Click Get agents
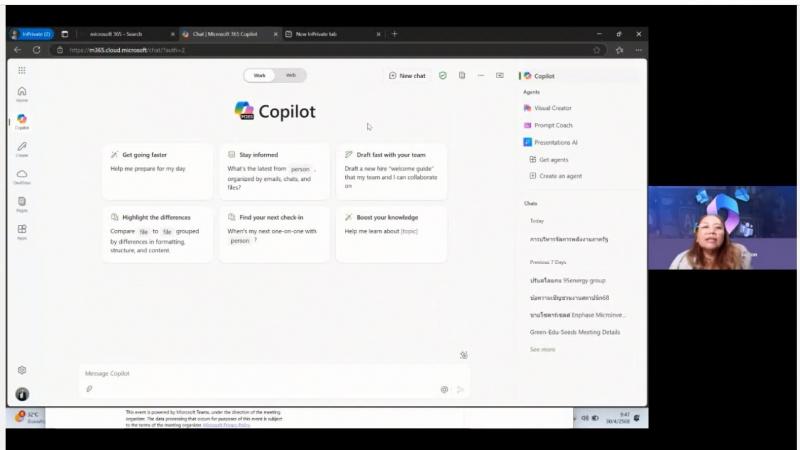The height and width of the screenshot is (450, 800). [x=549, y=160]
